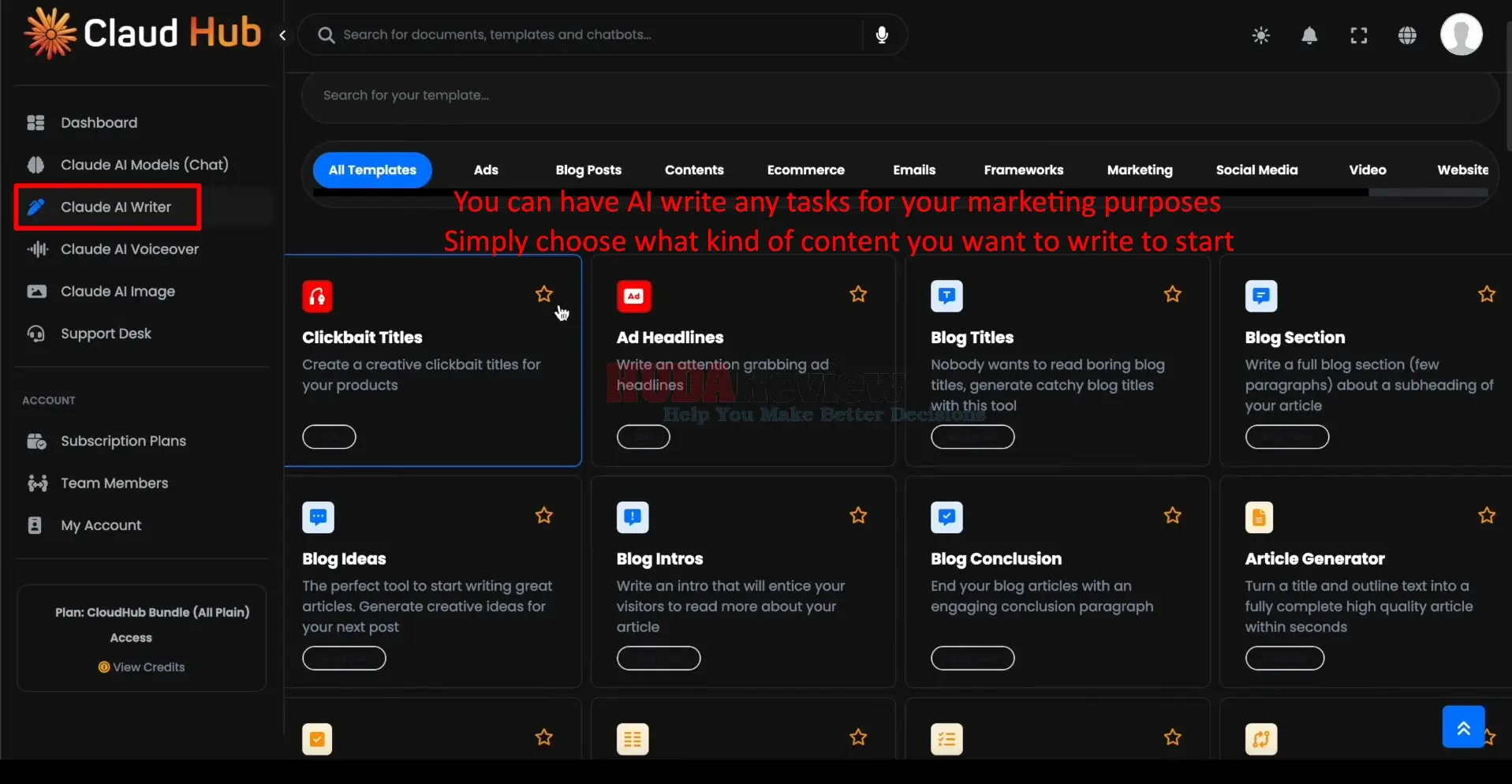Viewport: 1512px width, 784px height.
Task: Open the Clickbait Titles template title
Action: click(362, 338)
